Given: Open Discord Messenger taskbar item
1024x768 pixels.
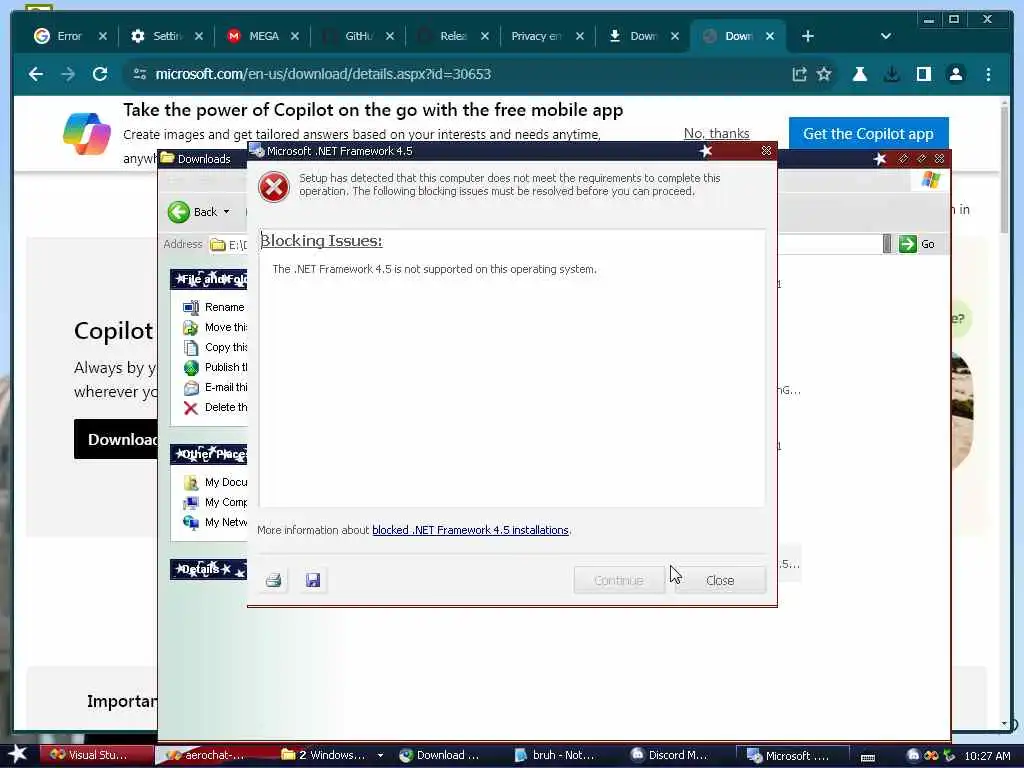Looking at the screenshot, I should tap(676, 755).
